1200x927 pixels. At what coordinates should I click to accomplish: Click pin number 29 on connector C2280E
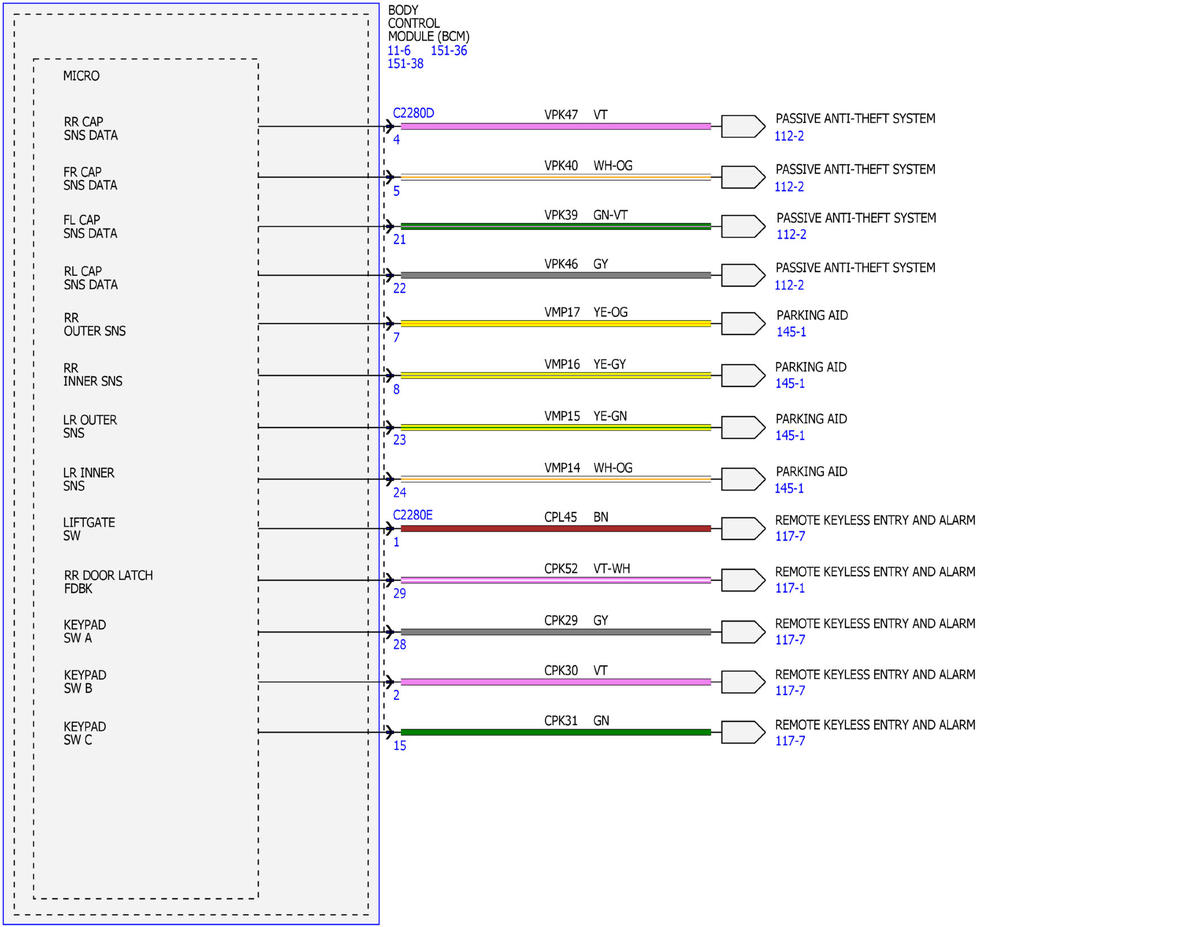[x=400, y=594]
